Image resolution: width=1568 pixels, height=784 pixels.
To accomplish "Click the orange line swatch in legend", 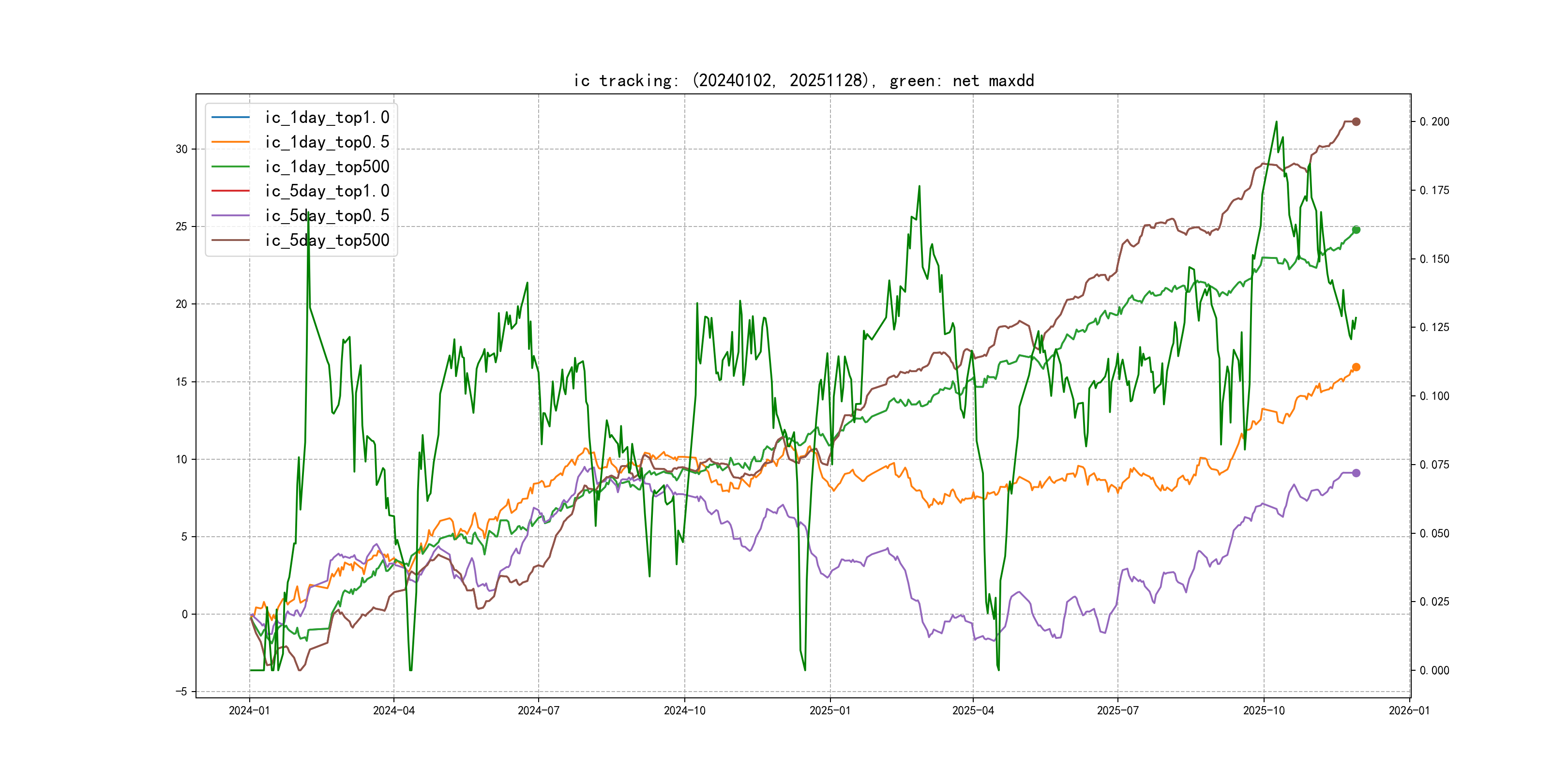I will [230, 142].
